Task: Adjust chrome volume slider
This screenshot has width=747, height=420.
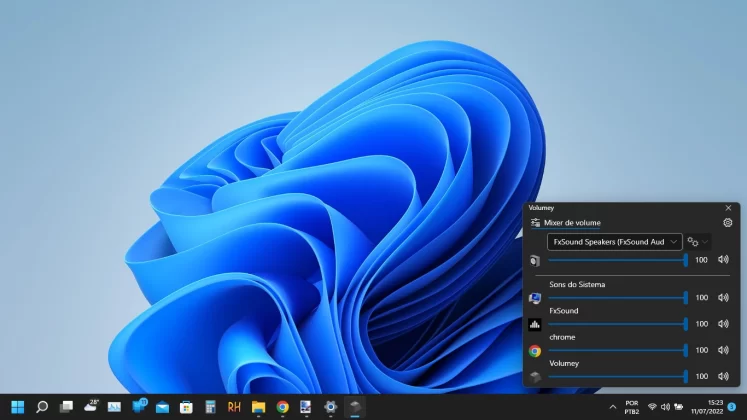Action: [x=618, y=350]
